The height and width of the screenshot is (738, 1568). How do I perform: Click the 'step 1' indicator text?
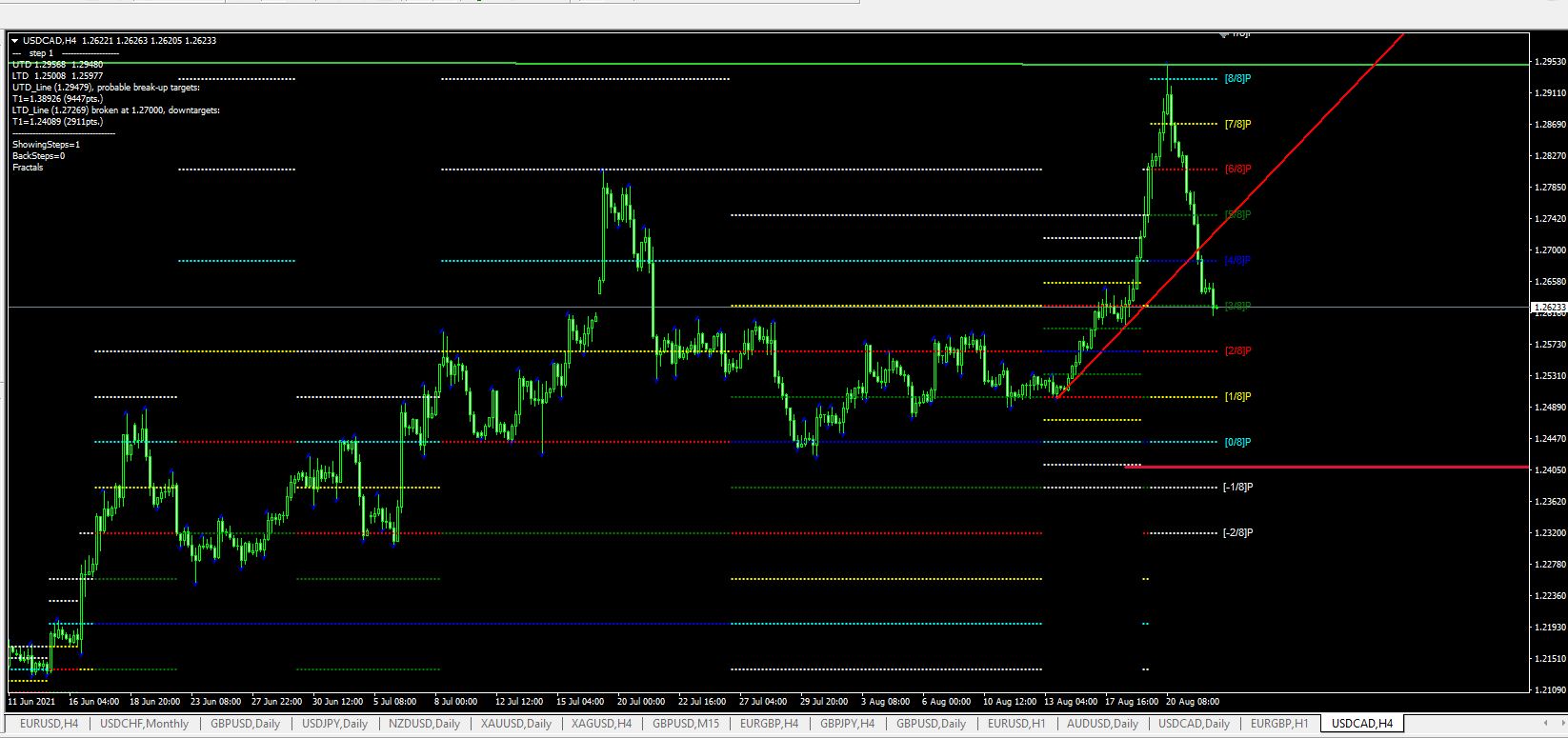[41, 53]
